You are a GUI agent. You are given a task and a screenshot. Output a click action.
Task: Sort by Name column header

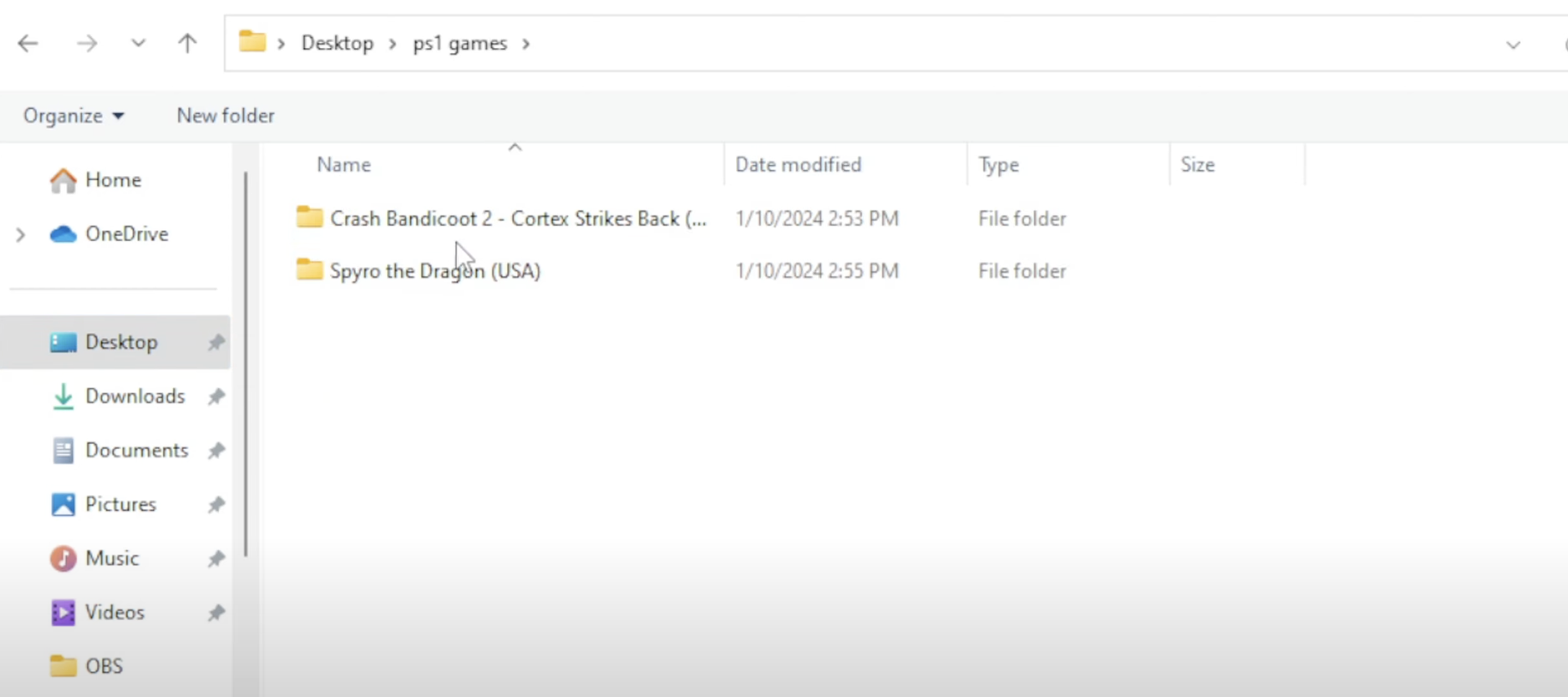tap(344, 164)
